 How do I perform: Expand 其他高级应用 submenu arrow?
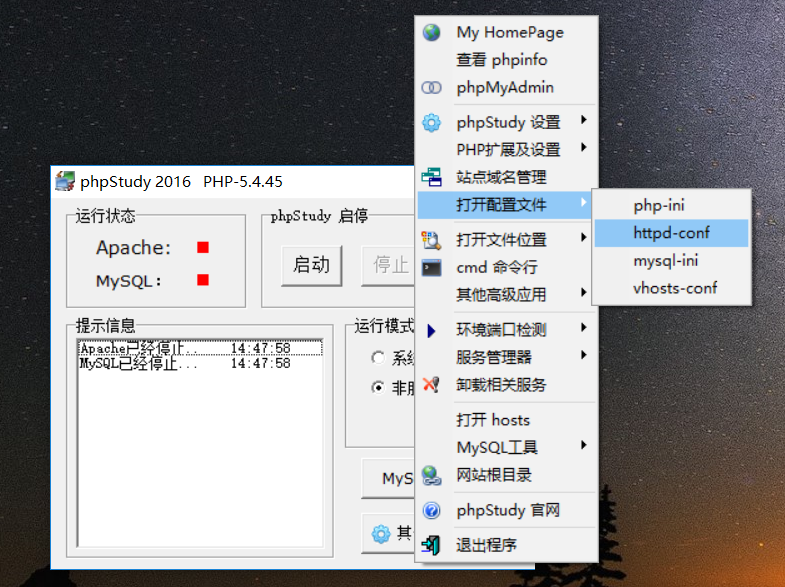[x=584, y=292]
